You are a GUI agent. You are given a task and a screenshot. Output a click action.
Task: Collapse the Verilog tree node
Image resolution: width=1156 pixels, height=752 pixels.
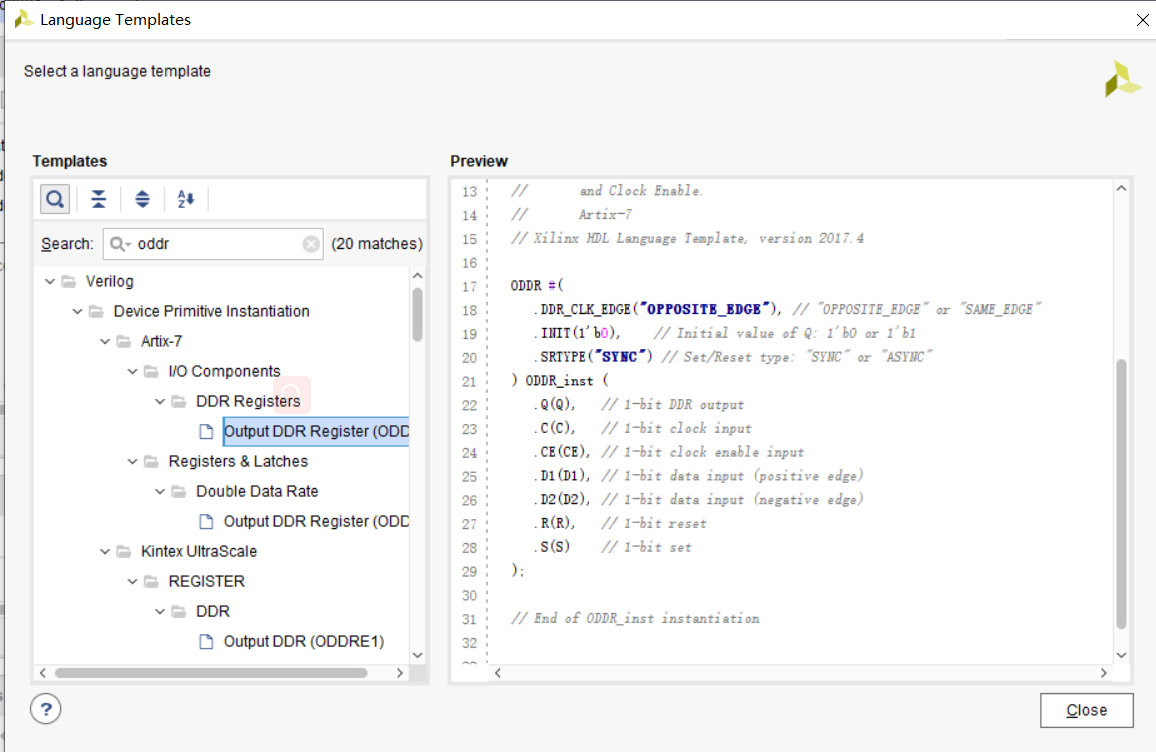(x=51, y=281)
